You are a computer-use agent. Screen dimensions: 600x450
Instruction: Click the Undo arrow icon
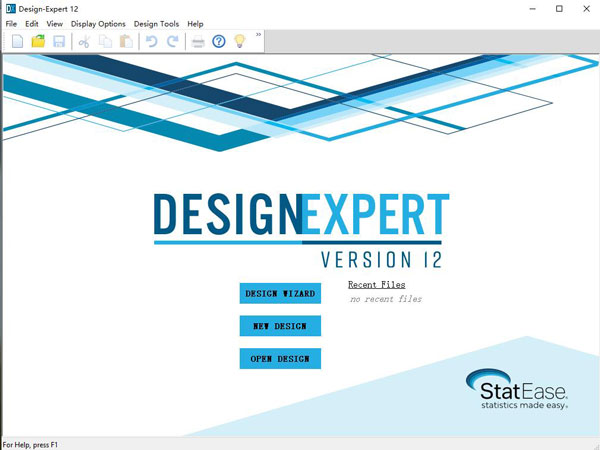[152, 41]
